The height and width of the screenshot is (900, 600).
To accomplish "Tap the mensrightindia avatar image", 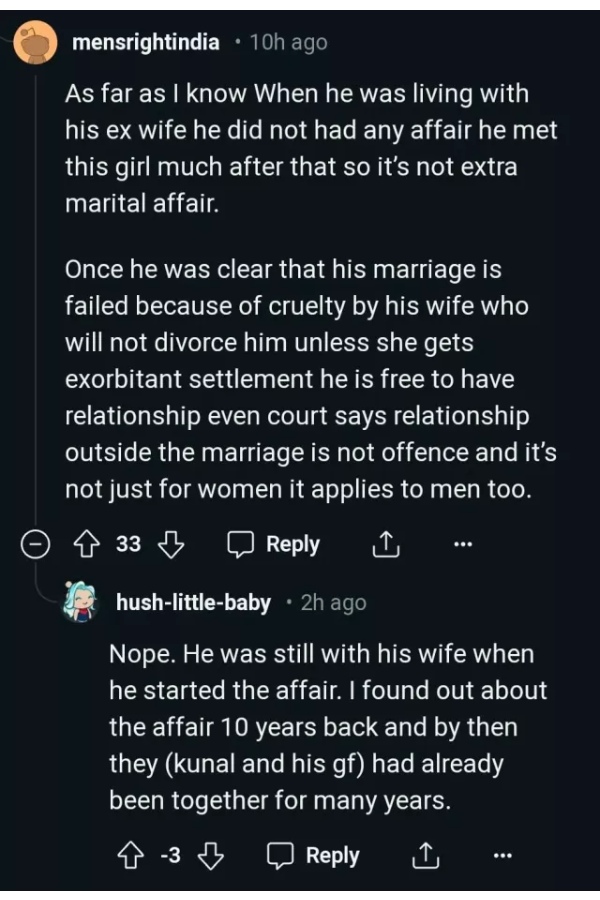I will (36, 42).
